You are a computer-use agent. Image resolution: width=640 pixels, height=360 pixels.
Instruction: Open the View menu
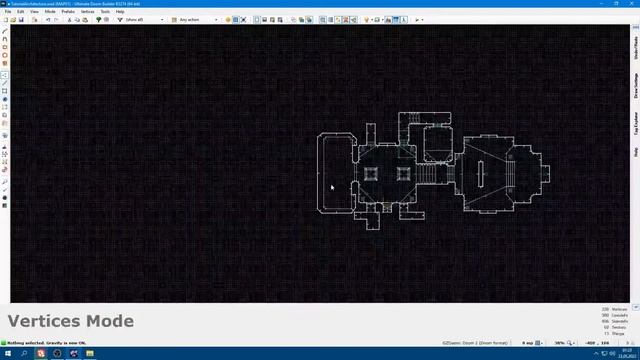tap(34, 11)
